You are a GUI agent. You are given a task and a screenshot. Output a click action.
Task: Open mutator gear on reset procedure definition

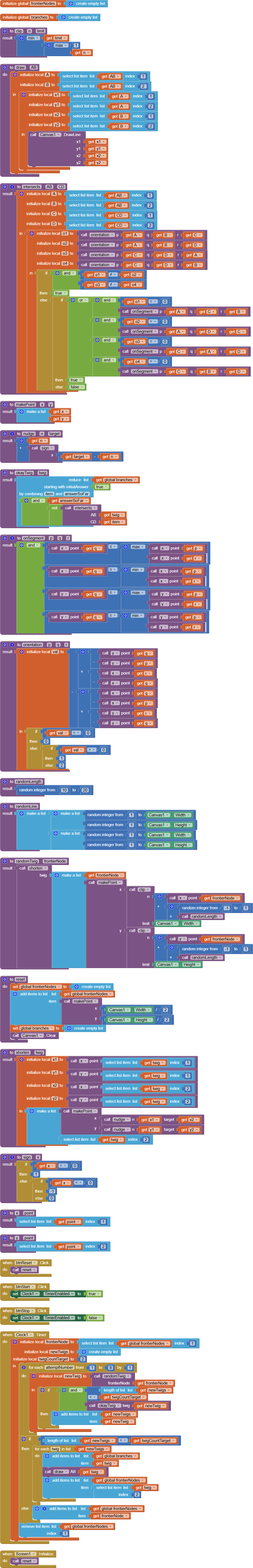coord(5,979)
